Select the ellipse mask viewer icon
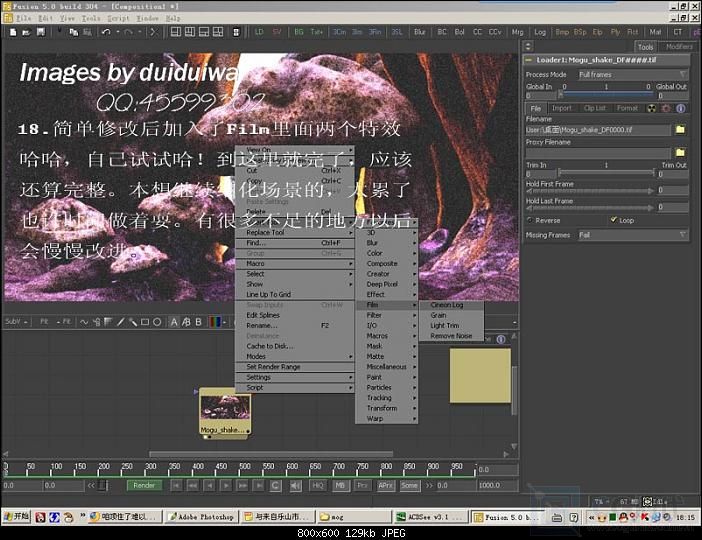Screen dimensions: 702x540 157,322
